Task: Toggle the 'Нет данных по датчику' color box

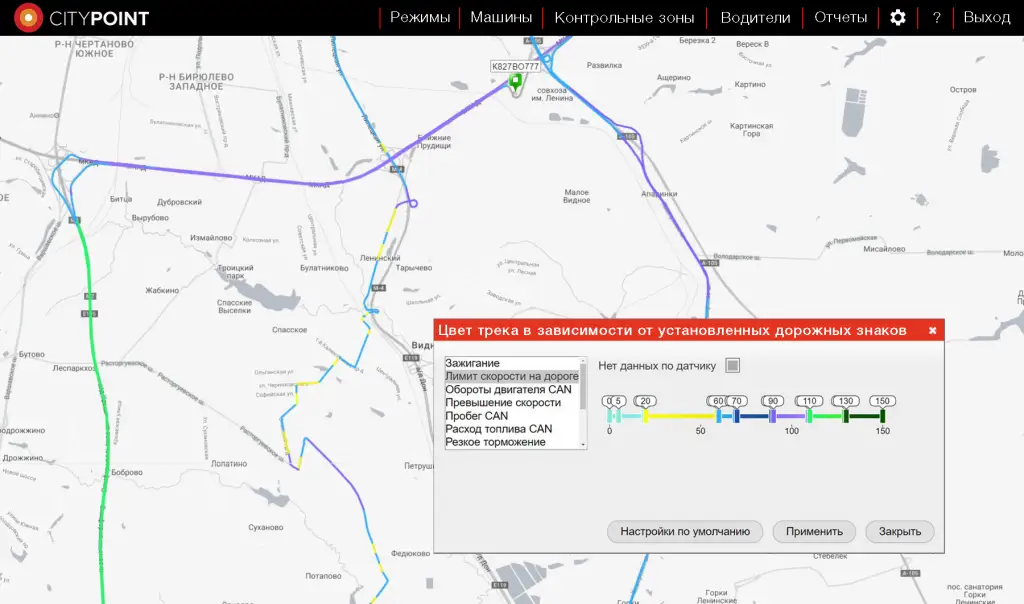Action: click(x=732, y=366)
